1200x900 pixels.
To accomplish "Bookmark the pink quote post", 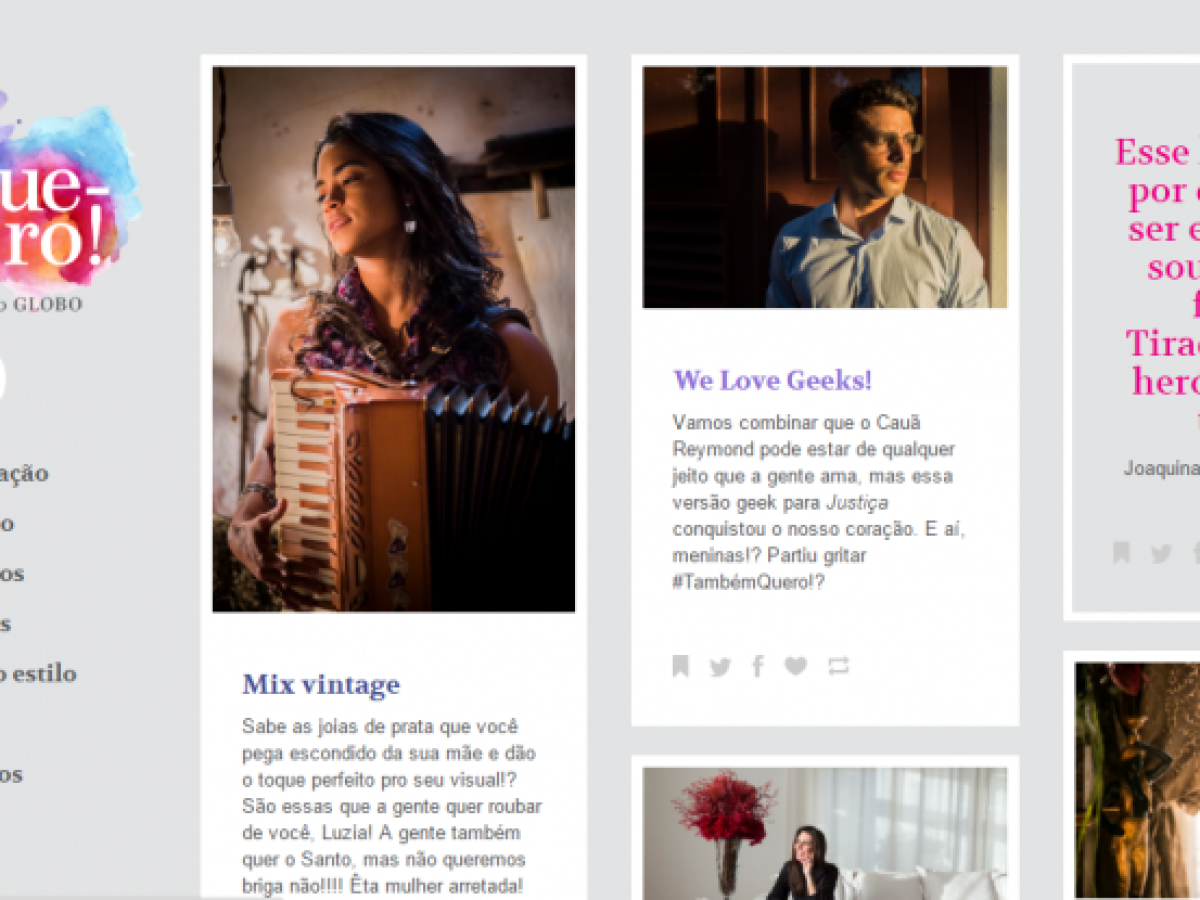I will coord(1121,553).
